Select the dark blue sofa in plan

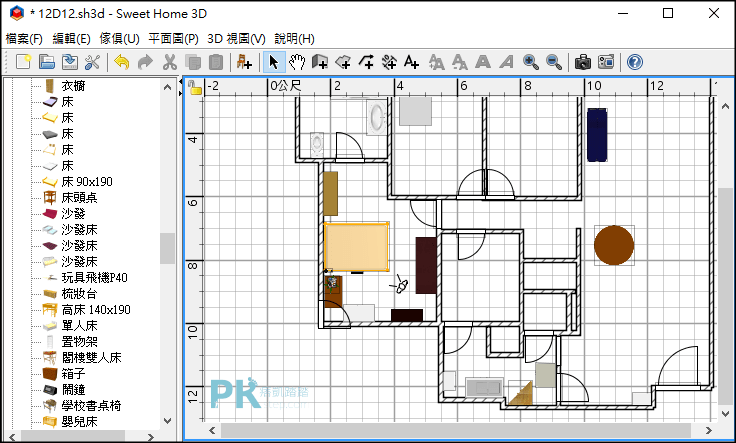597,135
